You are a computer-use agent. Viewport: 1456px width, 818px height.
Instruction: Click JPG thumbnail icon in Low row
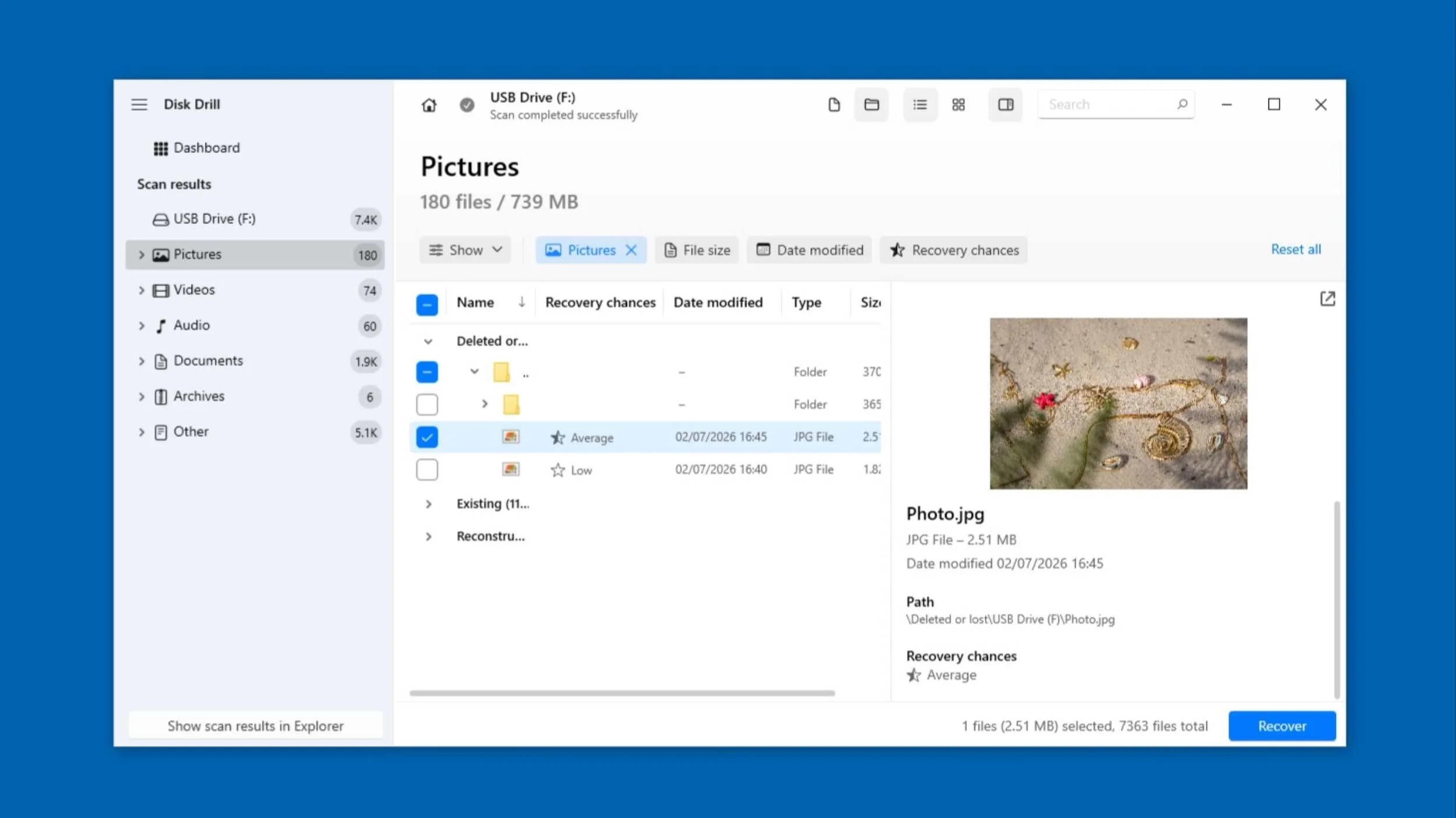[511, 469]
